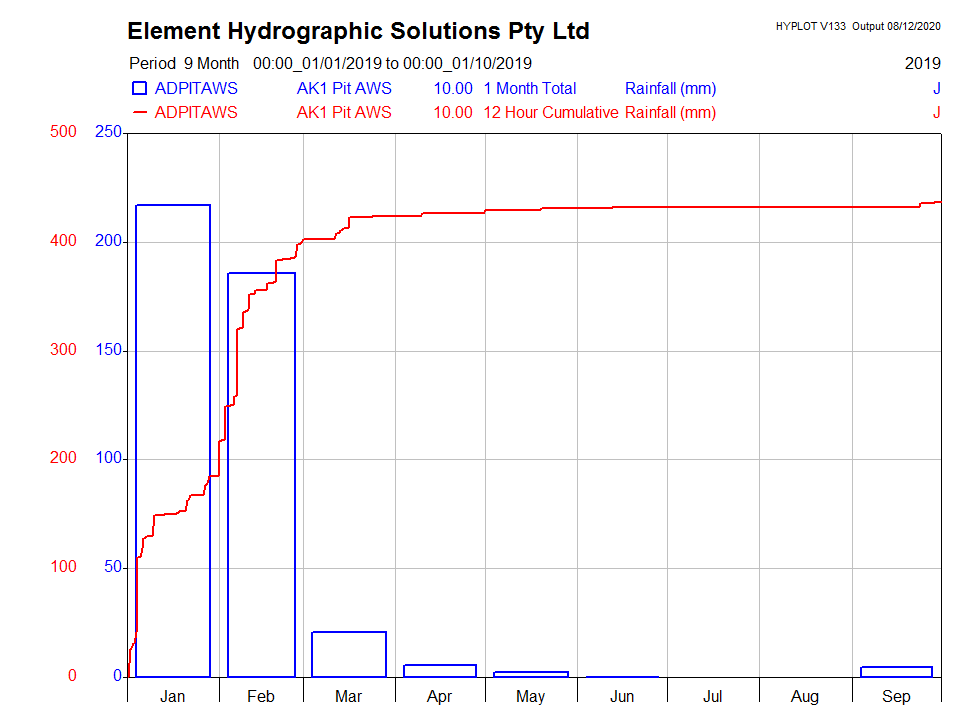Viewport: 968px width, 726px height.
Task: Click the '12 Hour Cumulative' legend text
Action: click(x=550, y=113)
